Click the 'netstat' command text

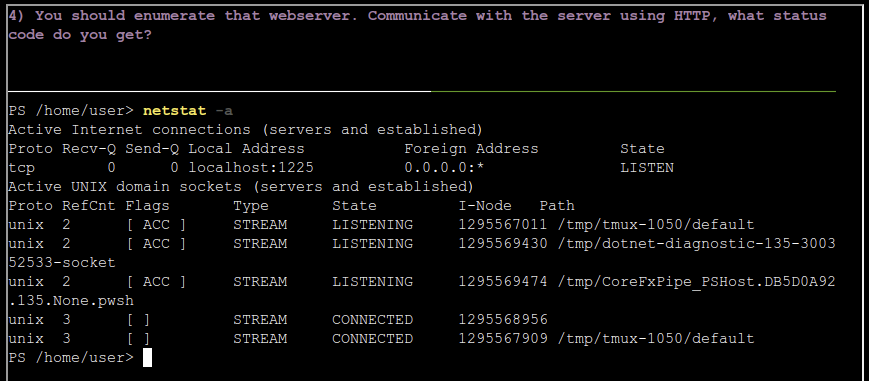coord(174,111)
